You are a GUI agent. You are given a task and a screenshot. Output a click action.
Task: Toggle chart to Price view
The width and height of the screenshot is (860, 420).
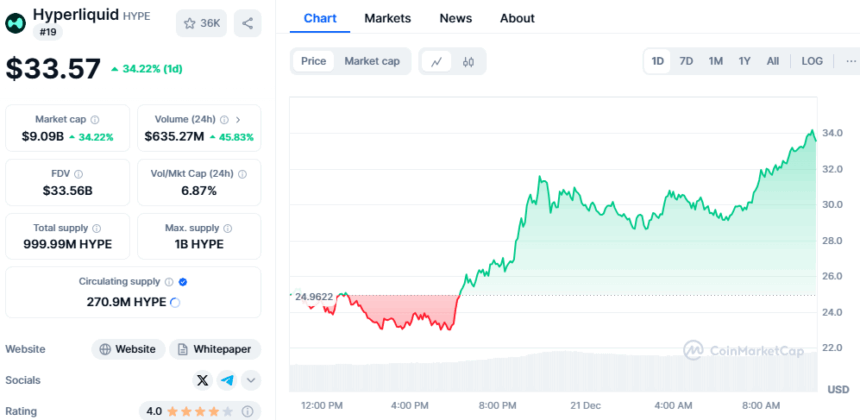pyautogui.click(x=314, y=61)
